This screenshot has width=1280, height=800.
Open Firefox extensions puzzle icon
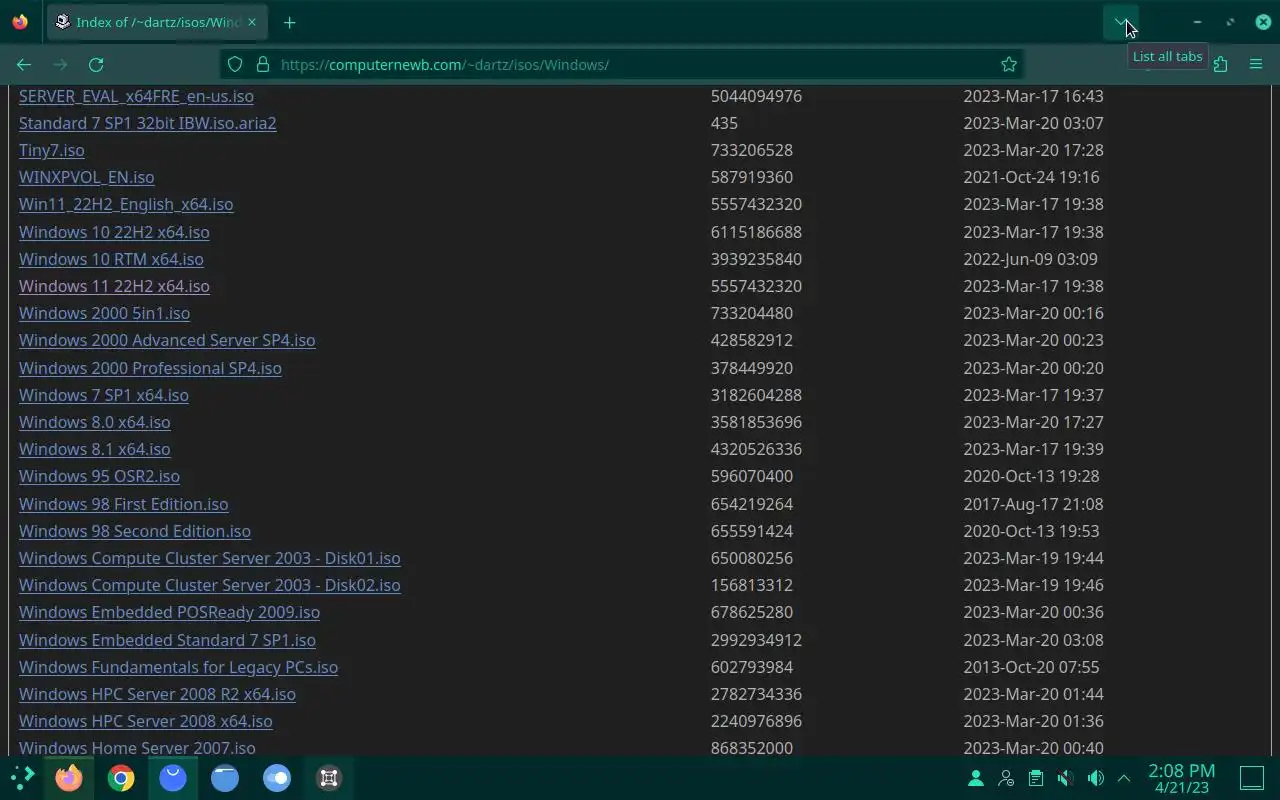coord(1220,64)
